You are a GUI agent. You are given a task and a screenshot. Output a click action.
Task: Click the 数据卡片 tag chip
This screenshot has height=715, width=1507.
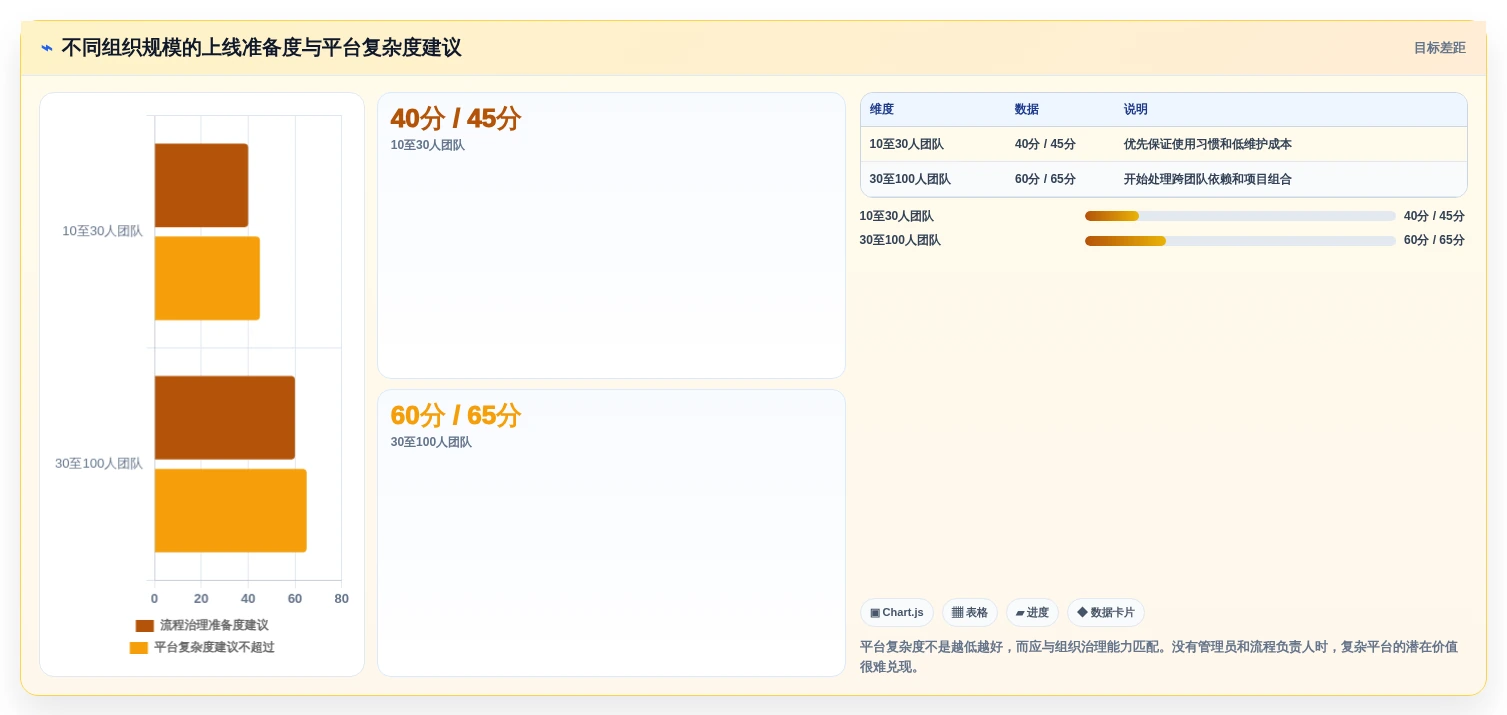(1106, 613)
